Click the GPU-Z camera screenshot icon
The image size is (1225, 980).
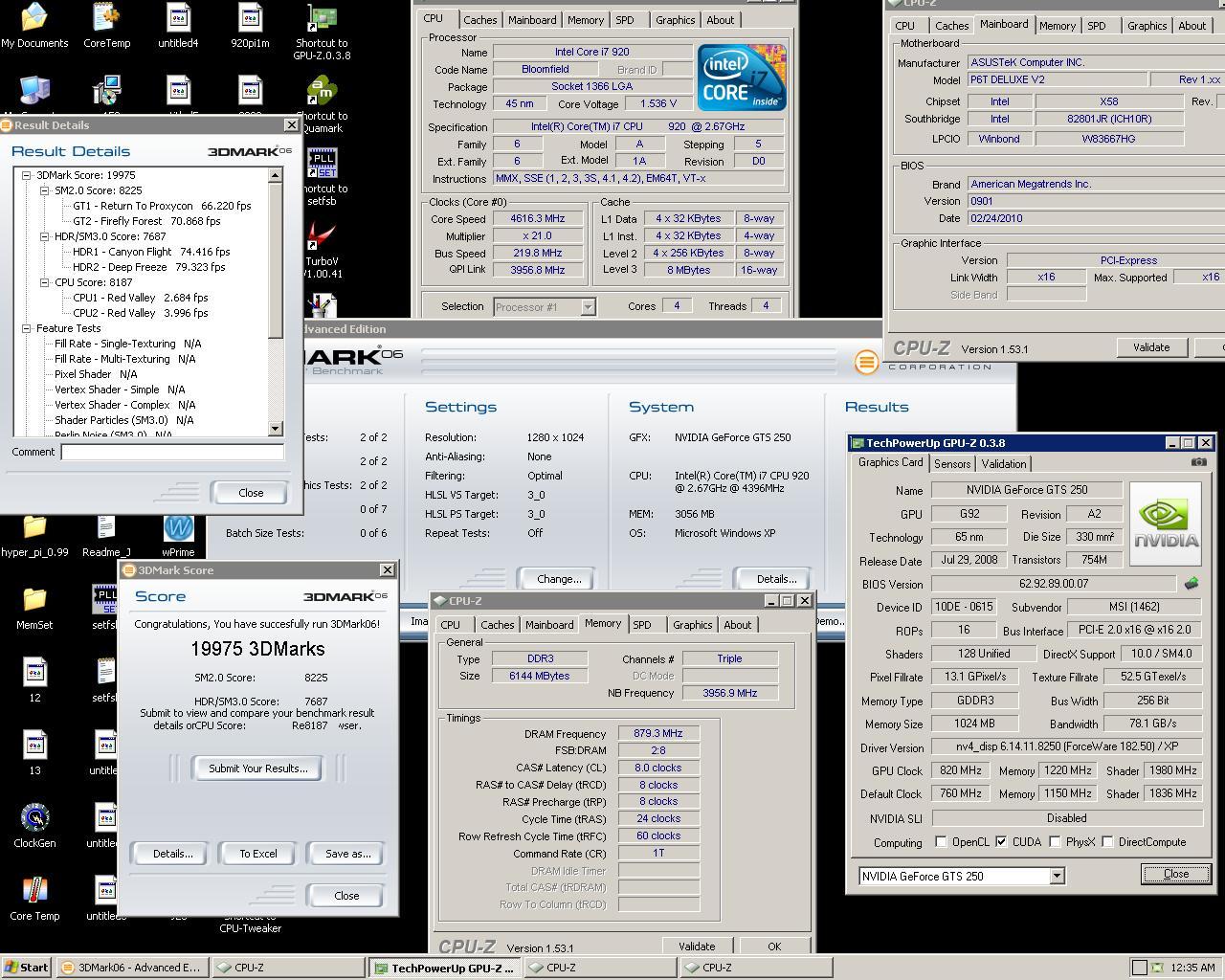tap(1198, 462)
